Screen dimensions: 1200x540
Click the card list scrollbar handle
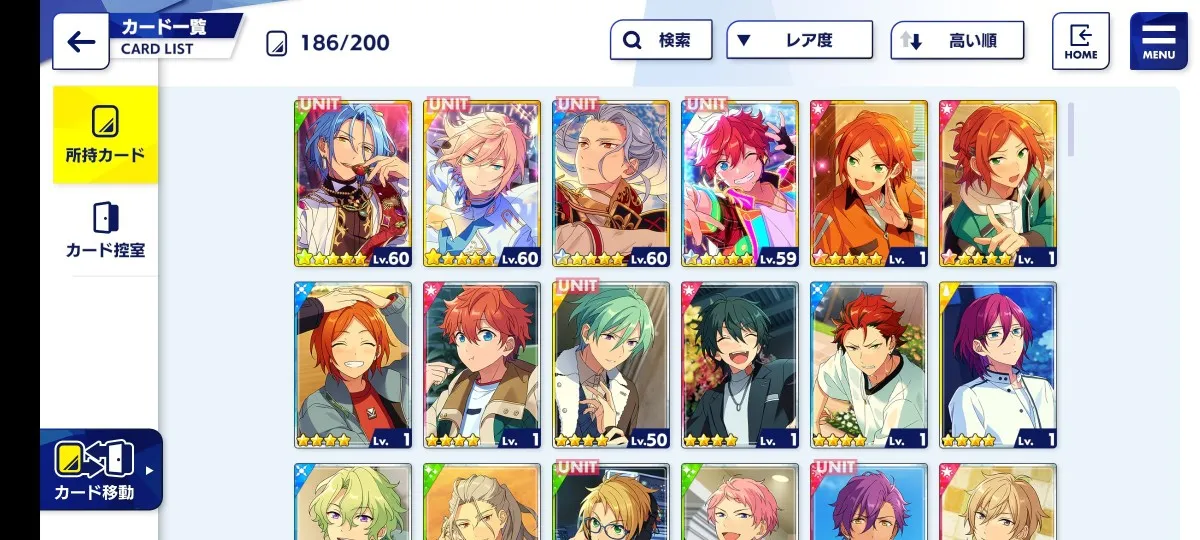click(x=1071, y=130)
